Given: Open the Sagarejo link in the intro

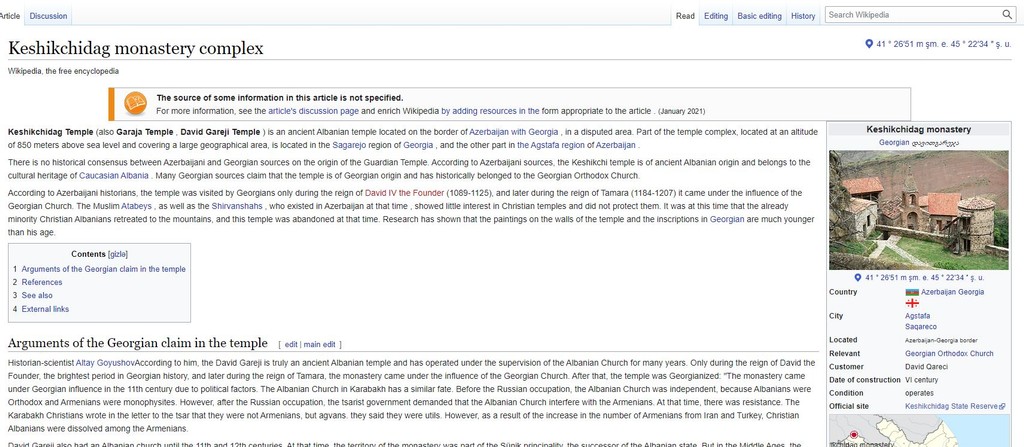Looking at the screenshot, I should pyautogui.click(x=349, y=145).
